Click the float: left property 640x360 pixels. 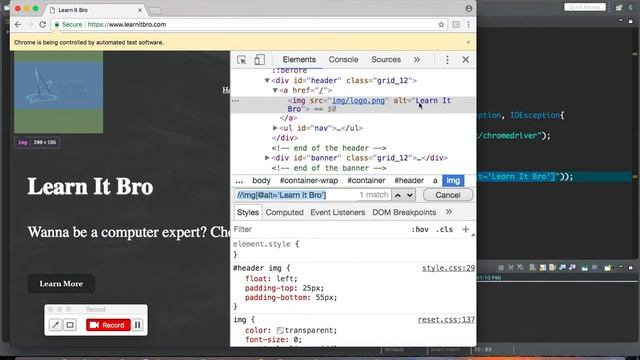(271, 278)
